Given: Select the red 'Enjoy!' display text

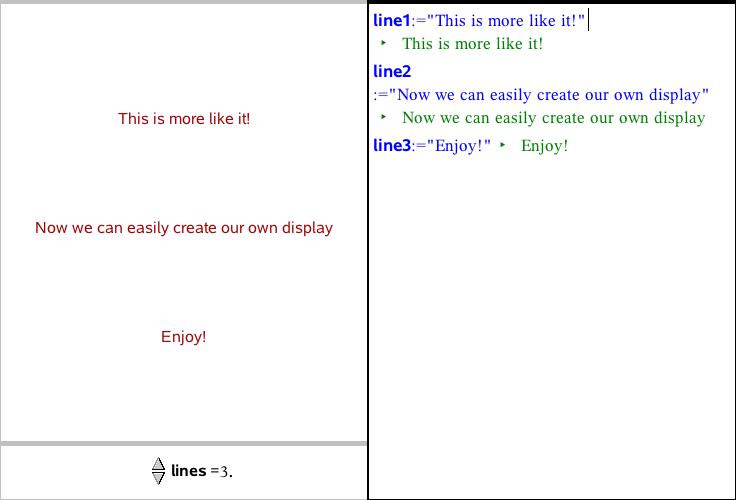Looking at the screenshot, I should (184, 337).
